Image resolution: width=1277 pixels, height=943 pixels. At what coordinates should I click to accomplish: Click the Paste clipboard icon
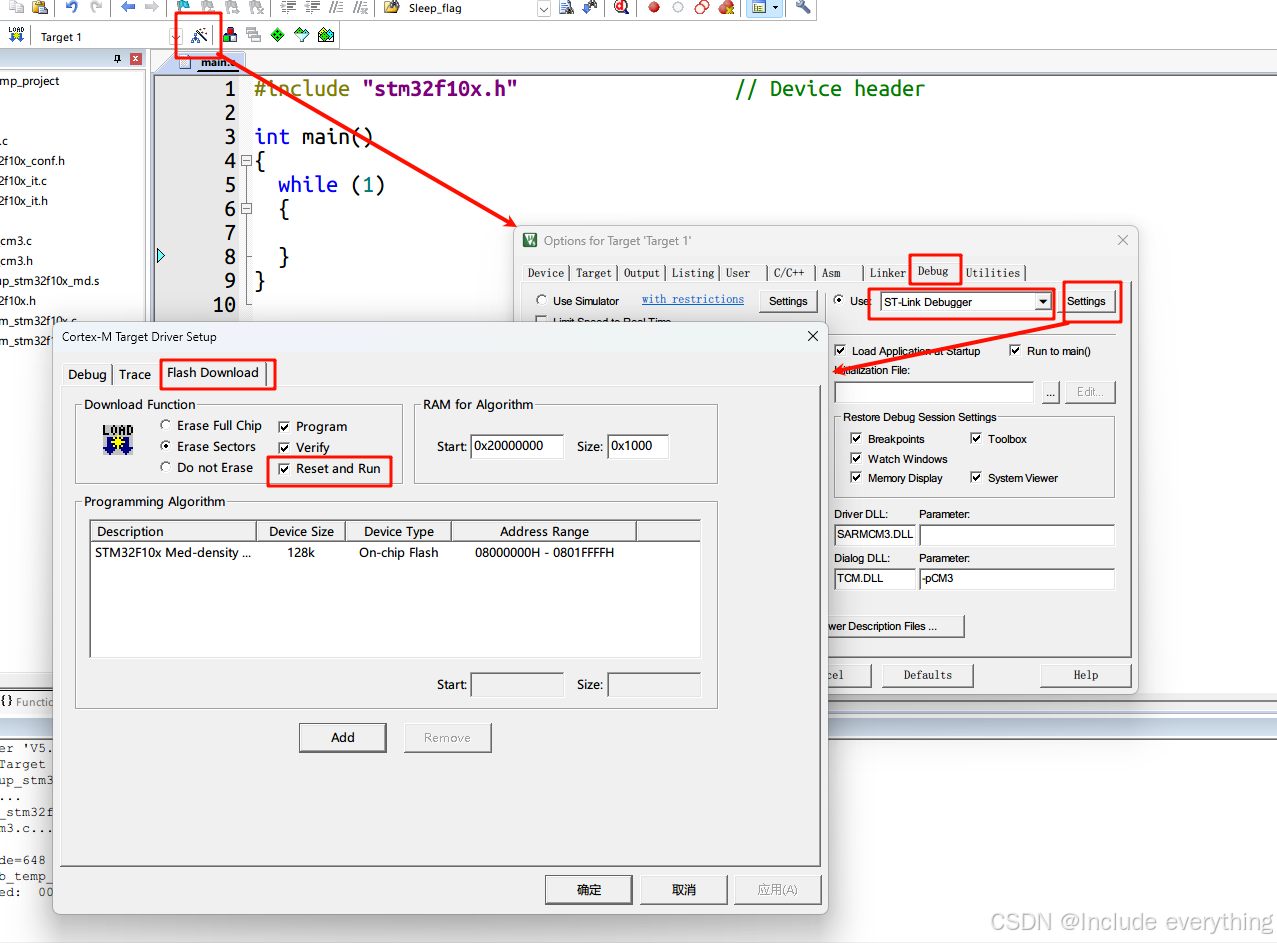click(40, 8)
